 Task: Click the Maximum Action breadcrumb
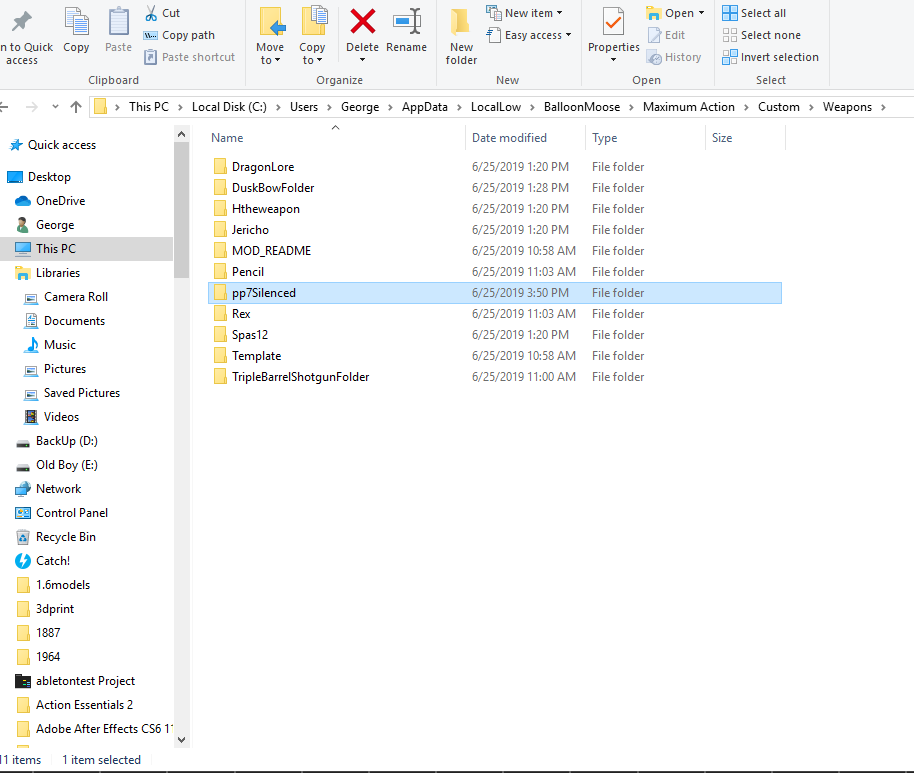pyautogui.click(x=688, y=107)
